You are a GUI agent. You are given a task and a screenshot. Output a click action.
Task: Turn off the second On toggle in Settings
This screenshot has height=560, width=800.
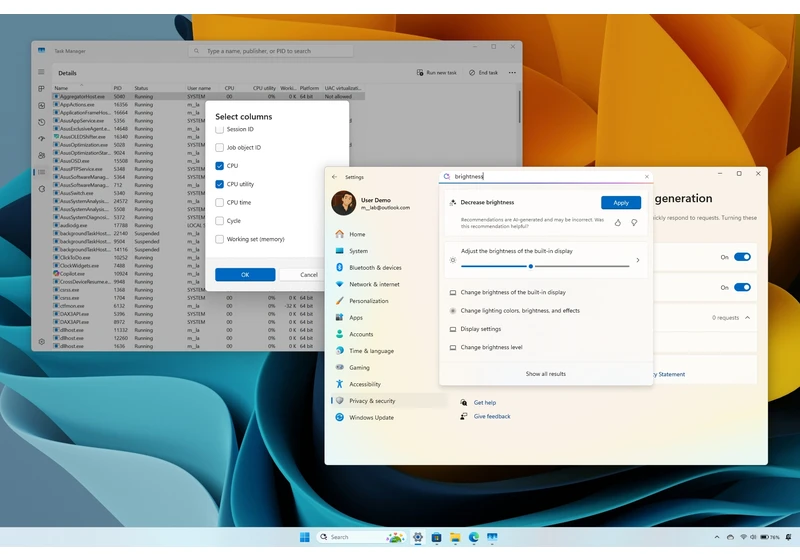pos(742,288)
